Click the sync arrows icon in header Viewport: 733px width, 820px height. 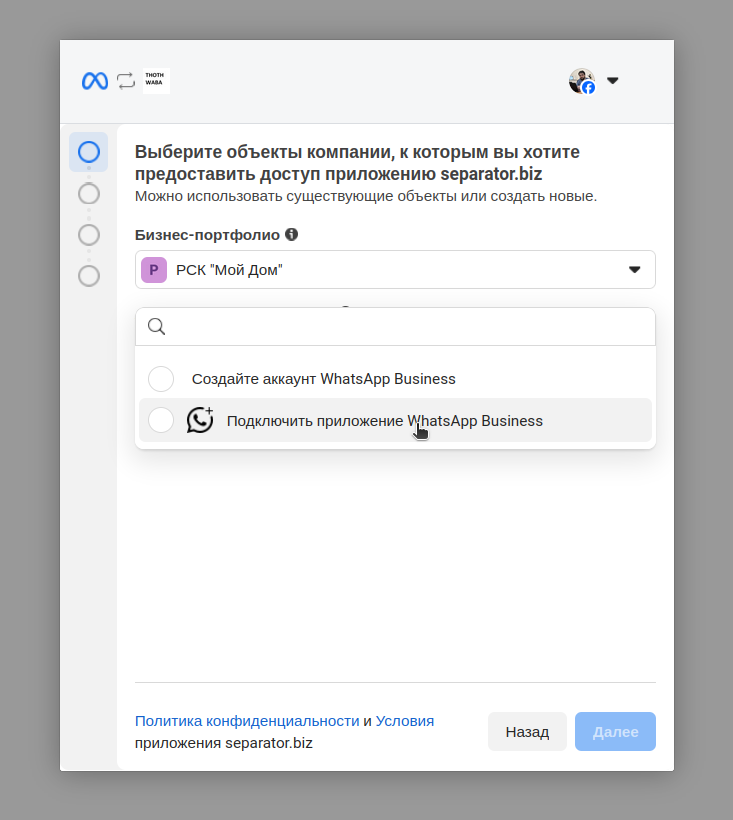point(126,81)
